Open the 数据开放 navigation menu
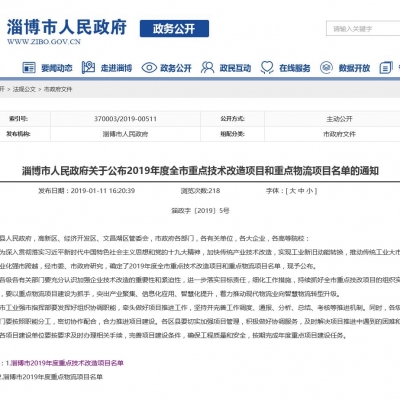The image size is (400, 400). pos(354,68)
